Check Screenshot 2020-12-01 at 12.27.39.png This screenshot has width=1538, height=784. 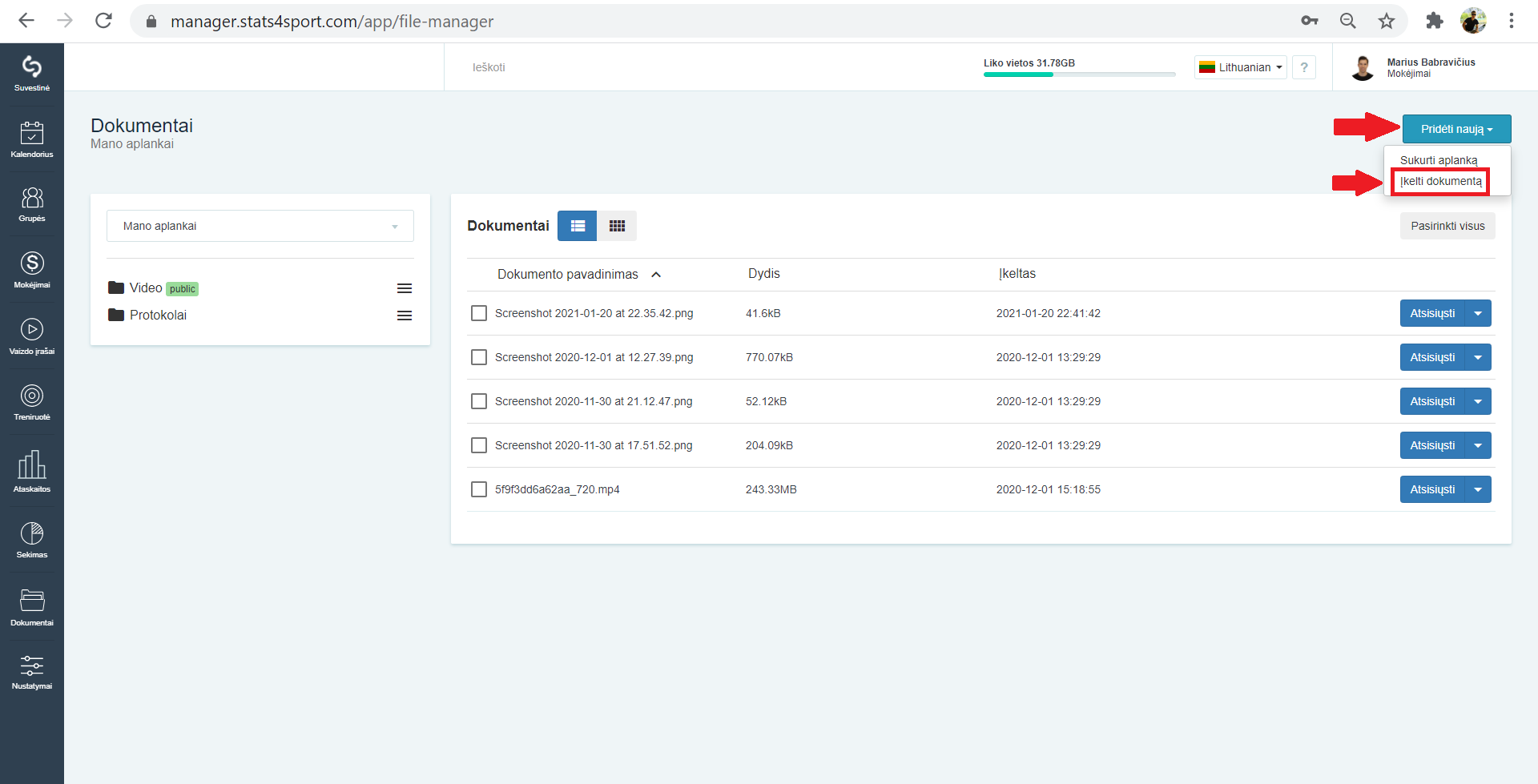coord(479,357)
